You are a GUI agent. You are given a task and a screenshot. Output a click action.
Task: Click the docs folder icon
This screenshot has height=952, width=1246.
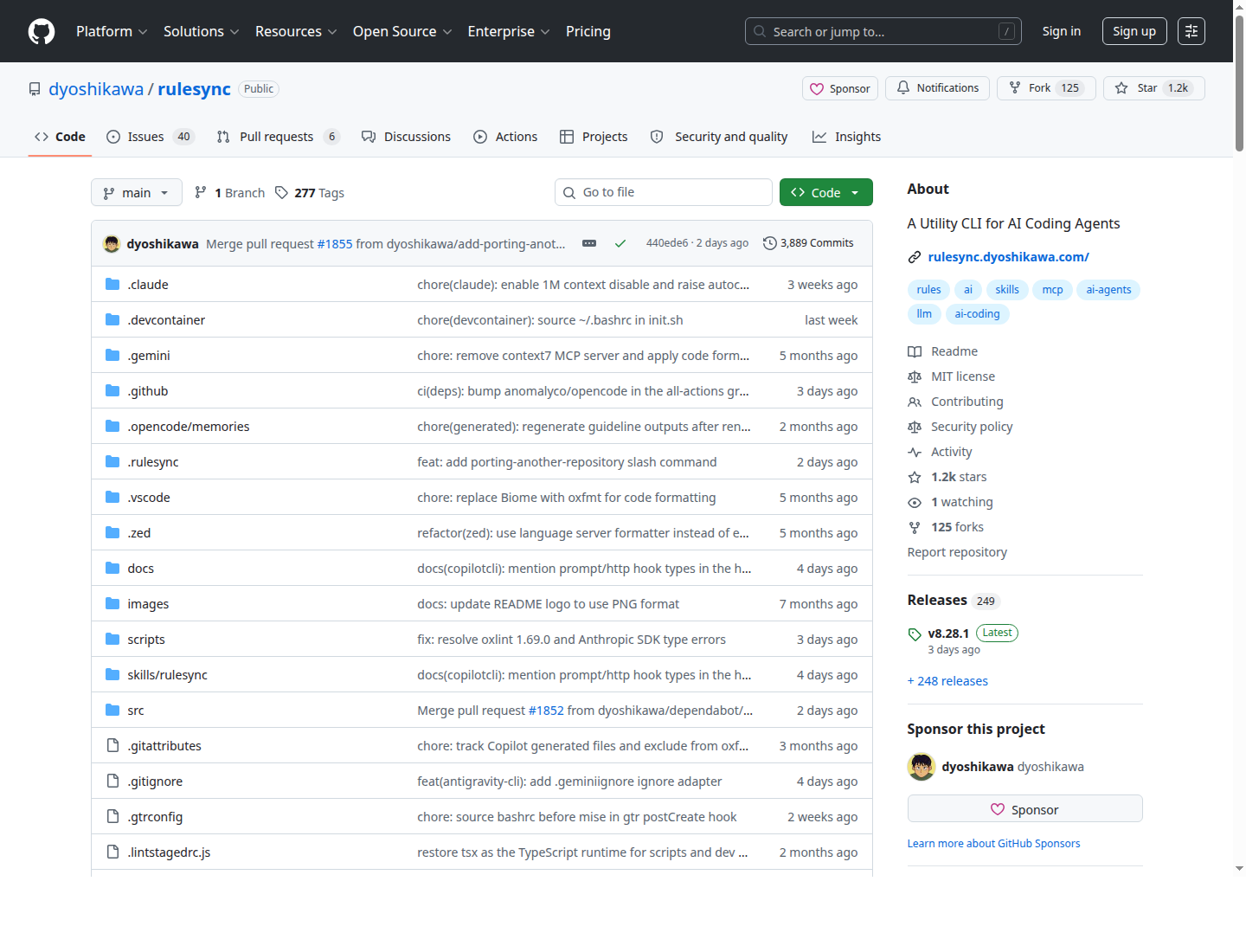112,568
